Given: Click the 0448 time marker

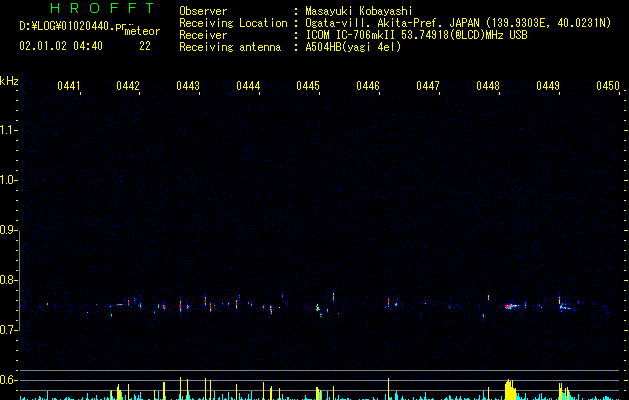Looking at the screenshot, I should [x=488, y=85].
